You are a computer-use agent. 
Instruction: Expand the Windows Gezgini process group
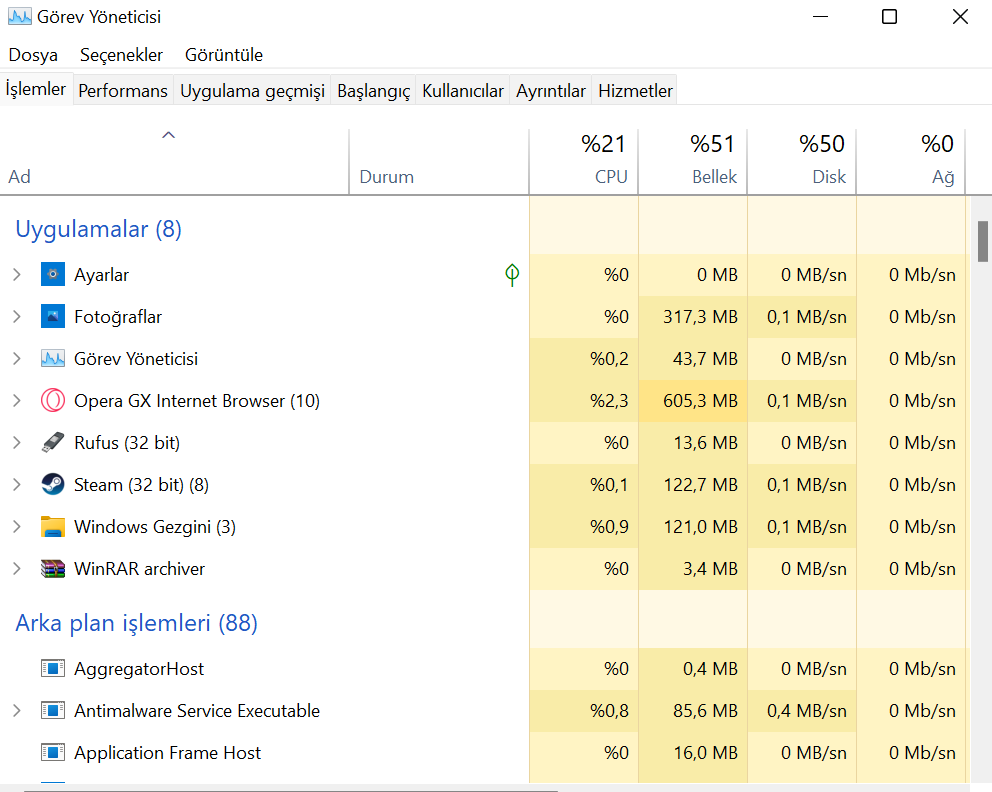pyautogui.click(x=16, y=527)
